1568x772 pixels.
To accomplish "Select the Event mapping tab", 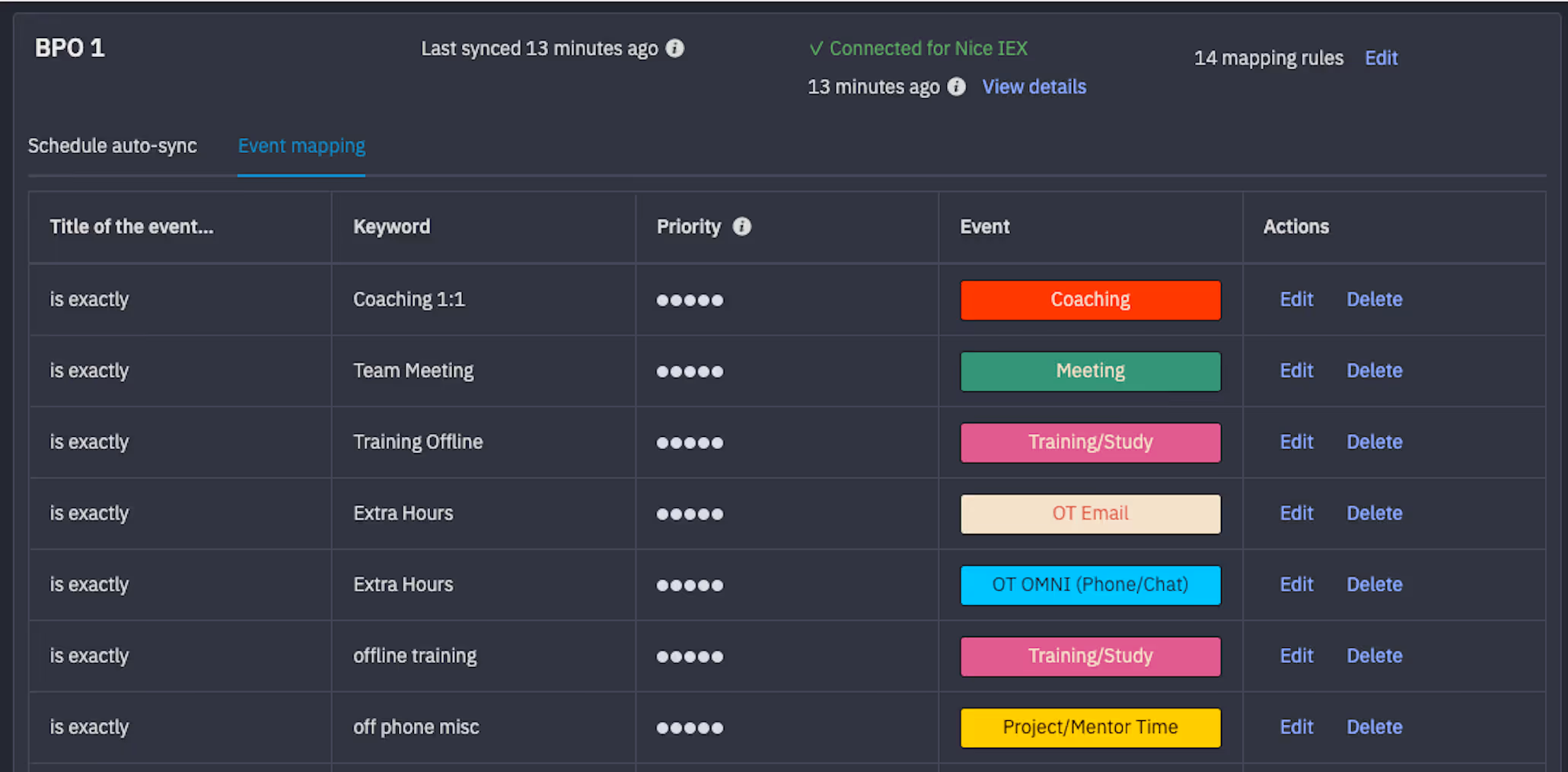I will pos(301,146).
